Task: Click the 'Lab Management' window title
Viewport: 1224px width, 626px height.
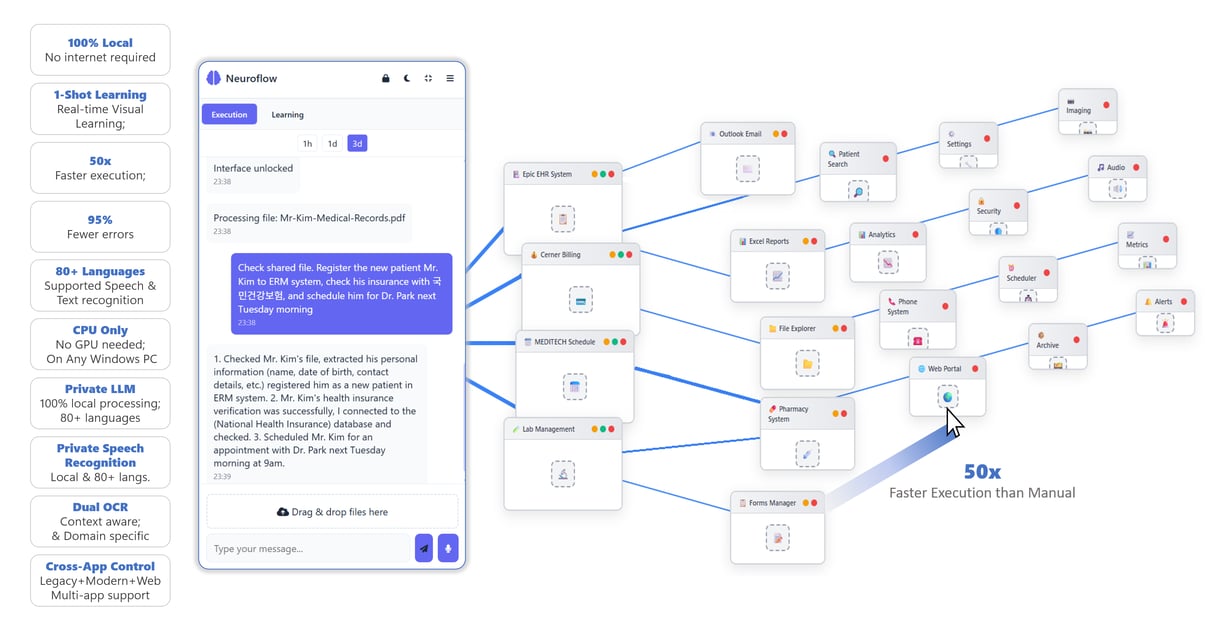Action: (549, 430)
